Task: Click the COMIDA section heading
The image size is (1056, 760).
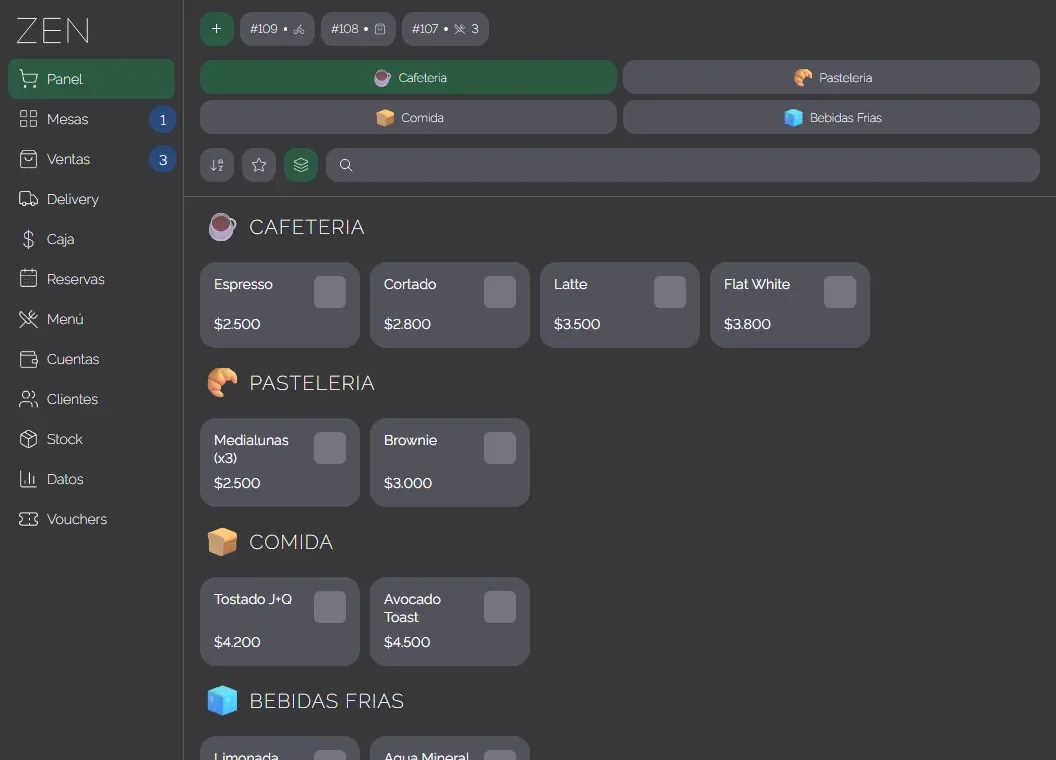Action: 291,542
